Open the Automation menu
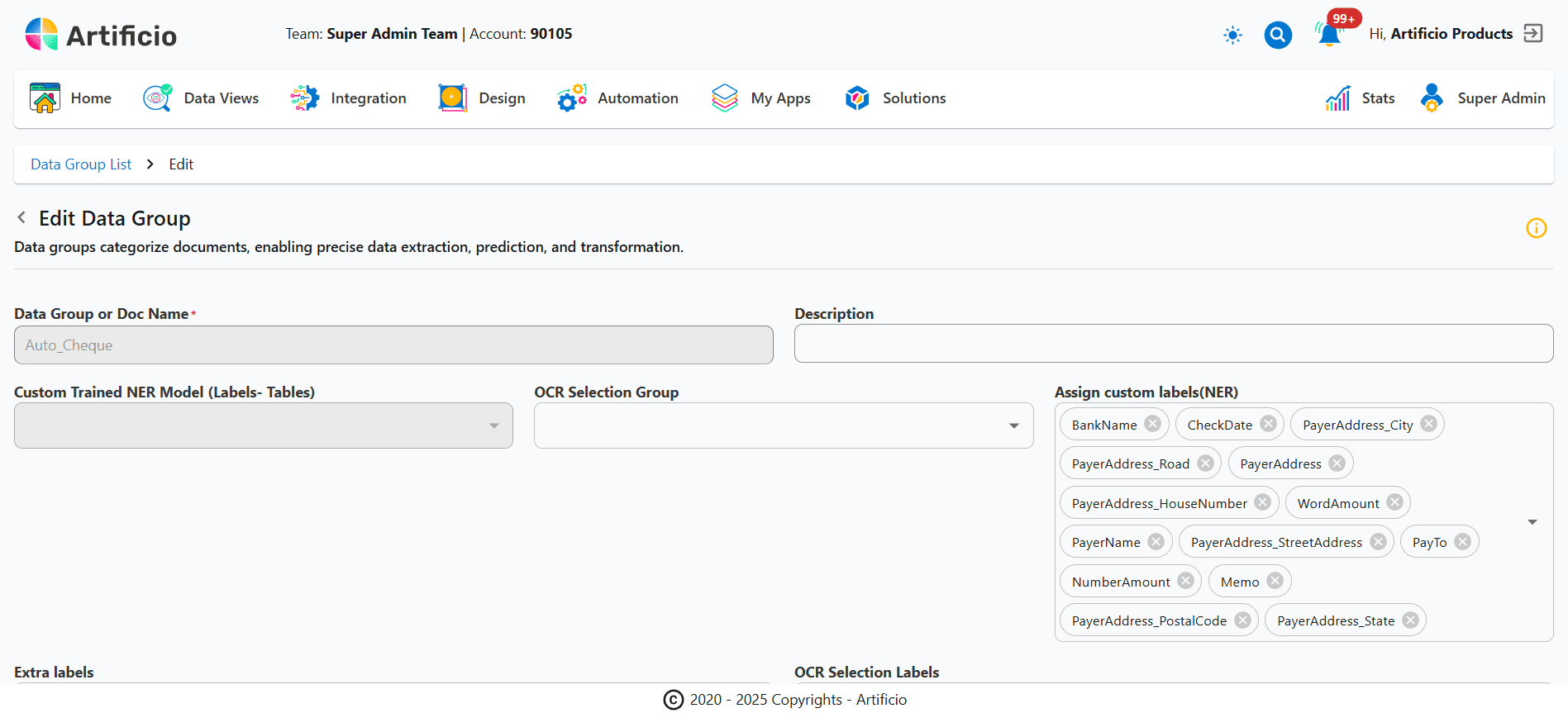Viewport: 1568px width, 713px height. (x=617, y=98)
